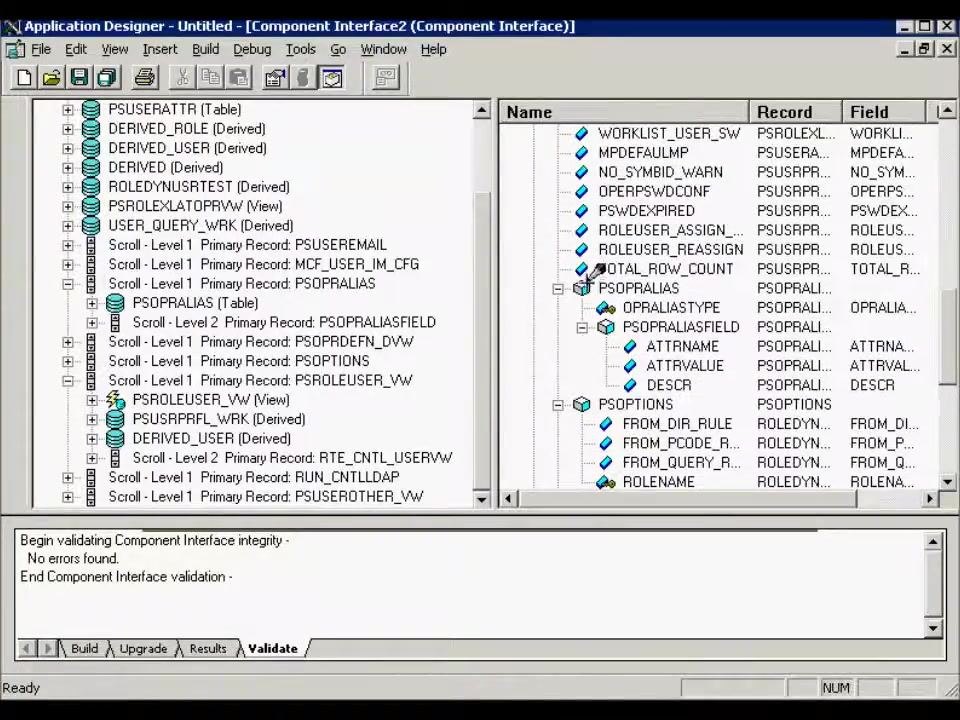Open the Debug menu

252,49
